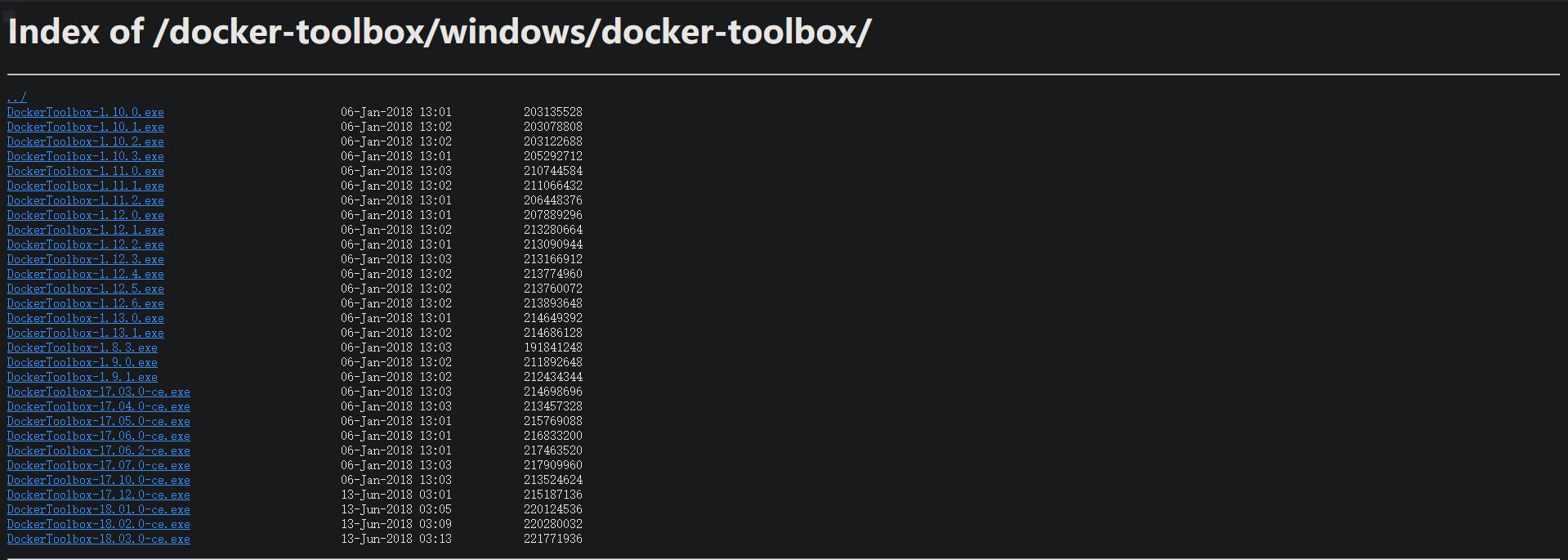The height and width of the screenshot is (560, 1568).
Task: Click DockerToolbox-17.03.0-ce.exe link
Action: coord(99,392)
